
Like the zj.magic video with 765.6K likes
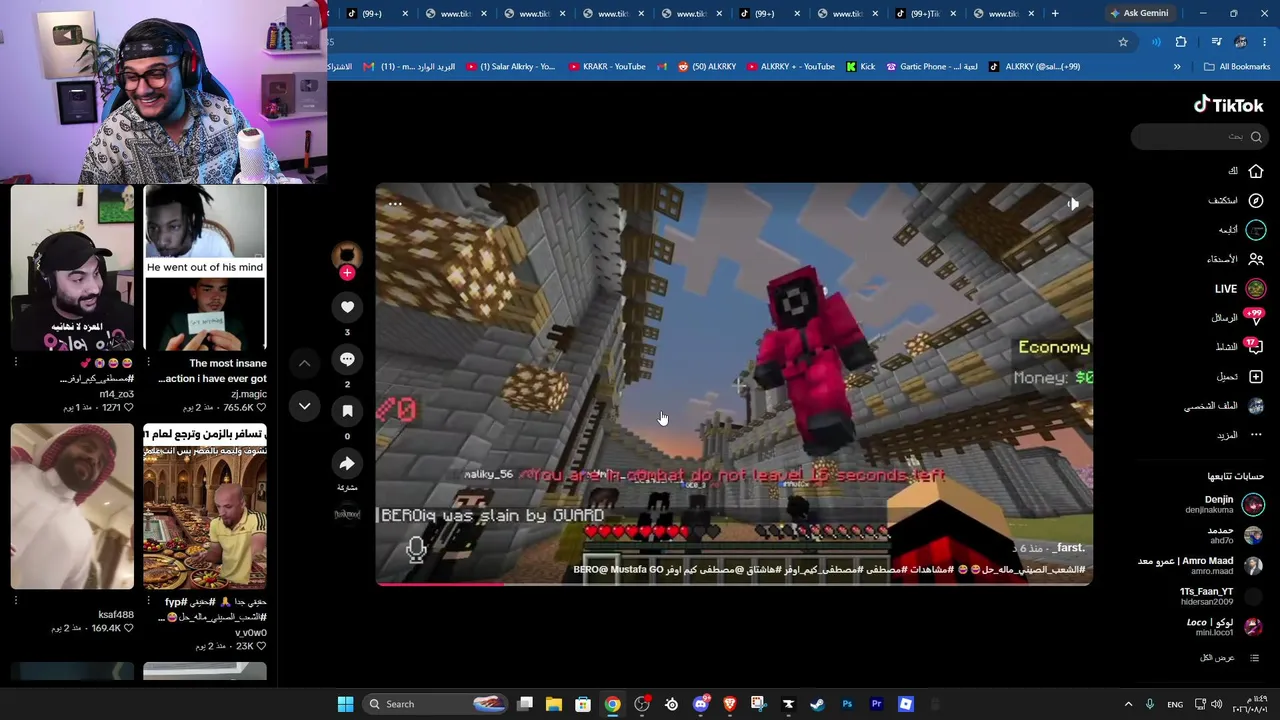tap(261, 408)
